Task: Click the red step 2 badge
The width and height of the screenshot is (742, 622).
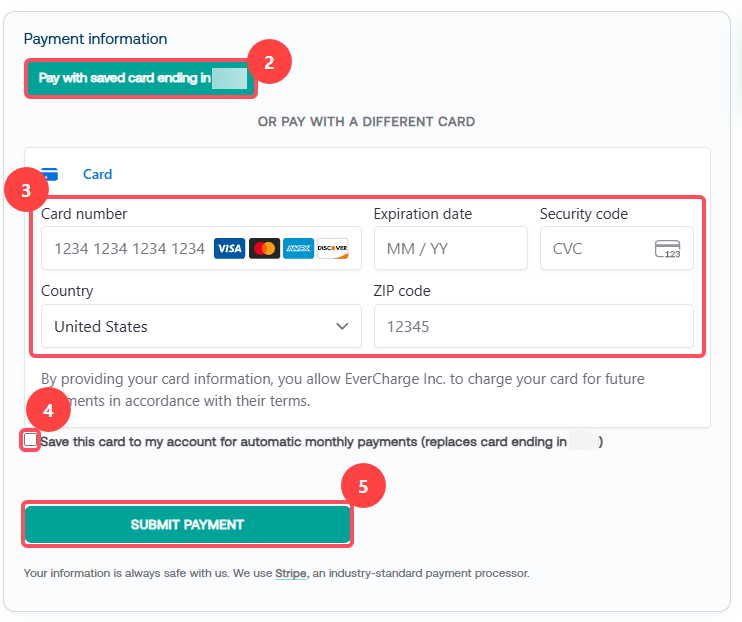Action: pos(269,62)
